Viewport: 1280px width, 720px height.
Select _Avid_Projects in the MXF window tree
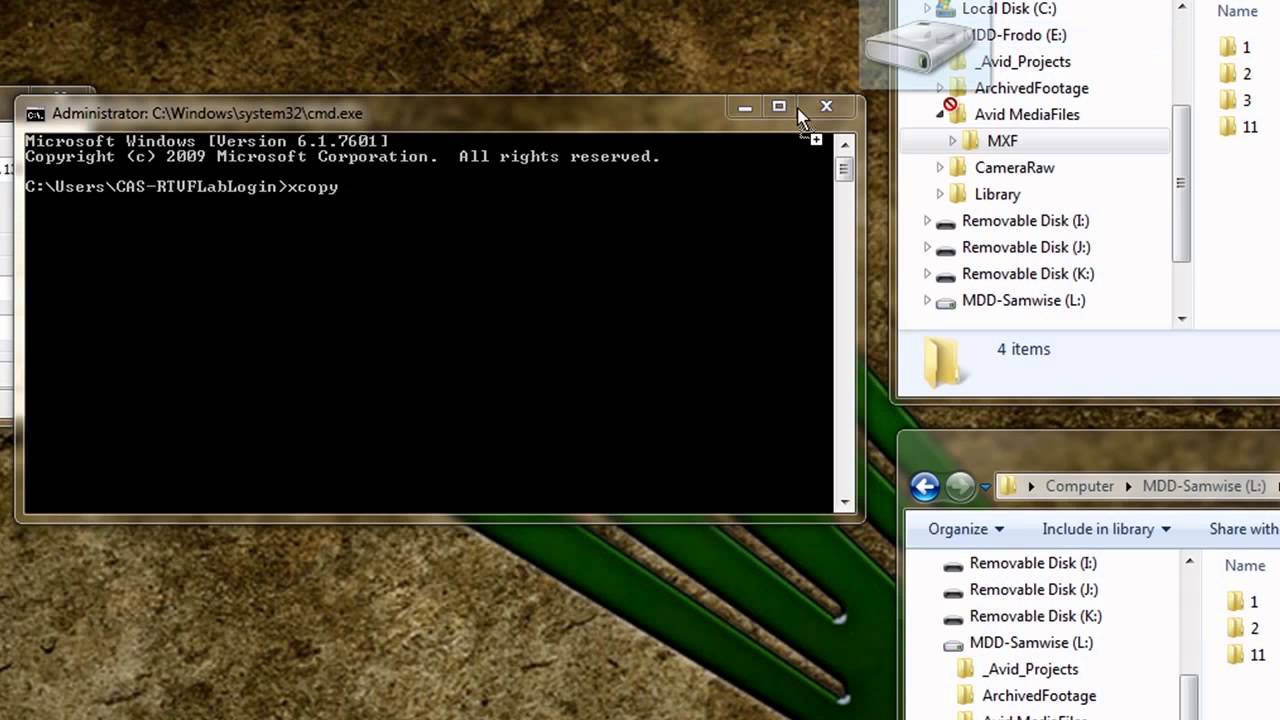(x=1022, y=61)
